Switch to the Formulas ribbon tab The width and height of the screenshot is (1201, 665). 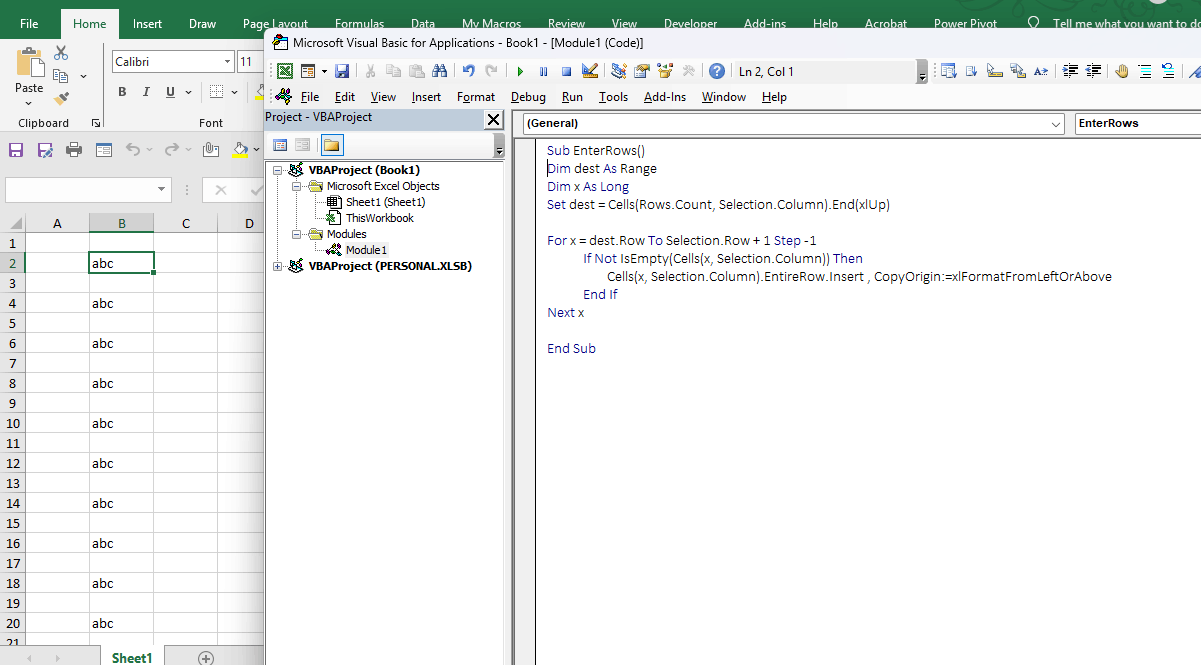[359, 23]
